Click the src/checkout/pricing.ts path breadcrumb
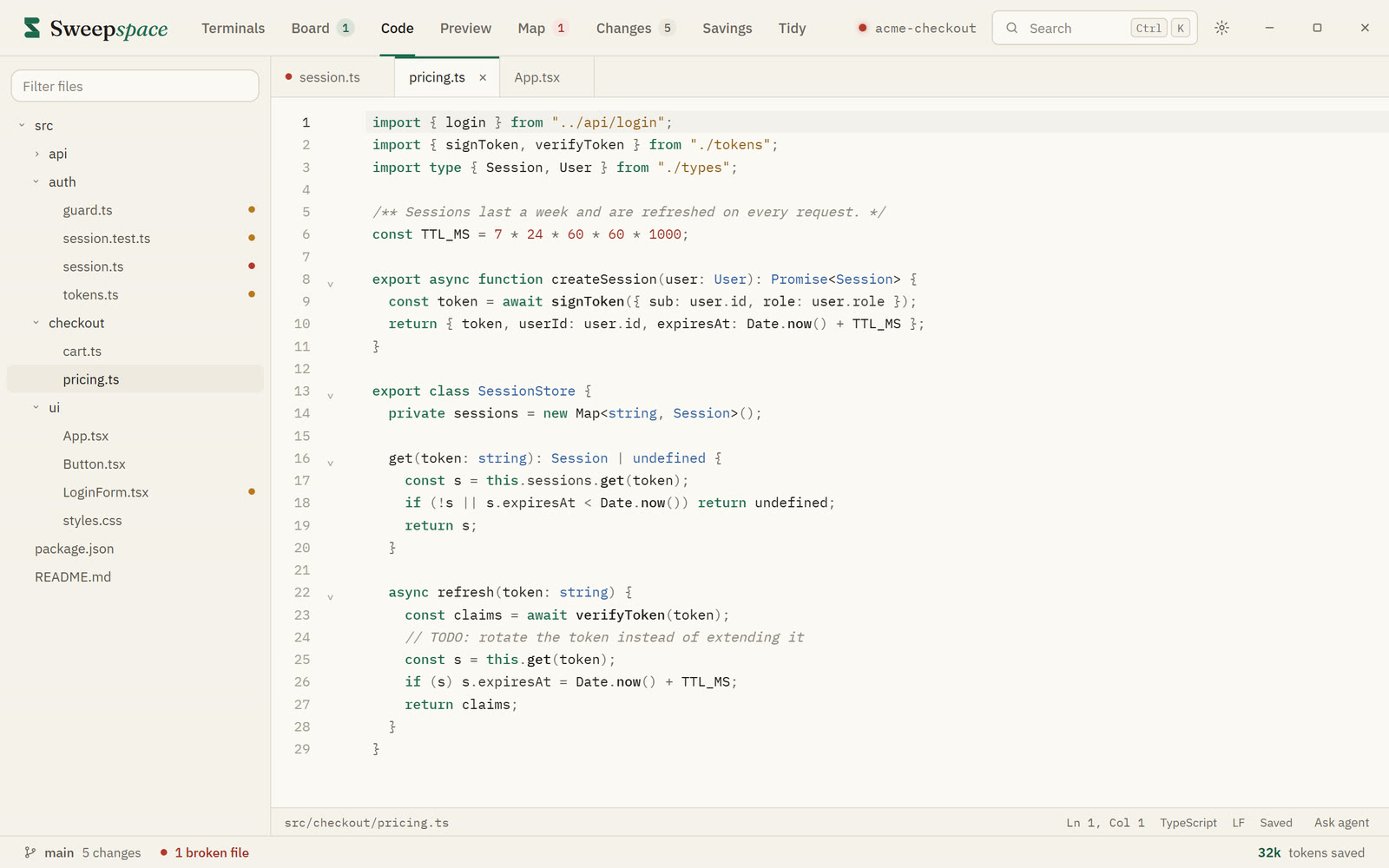Screen dimensions: 1389x868 click(x=366, y=822)
